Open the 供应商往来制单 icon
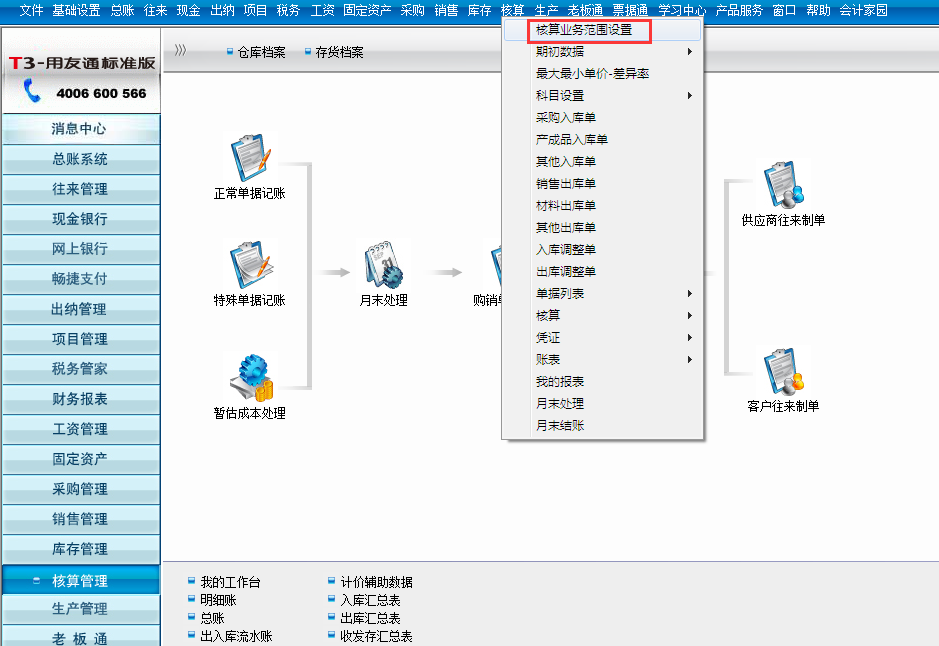 (783, 184)
